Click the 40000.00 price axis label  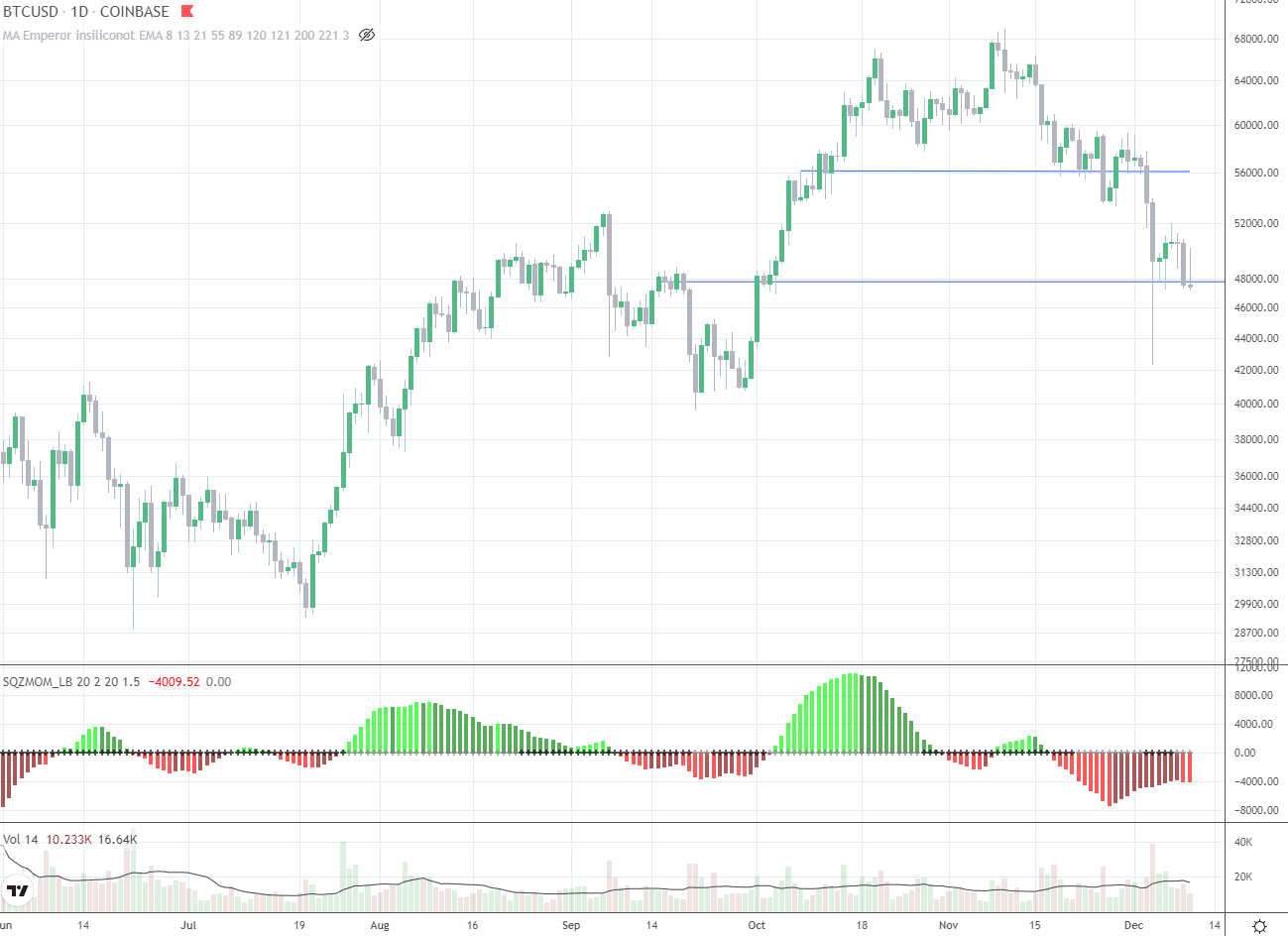1256,405
